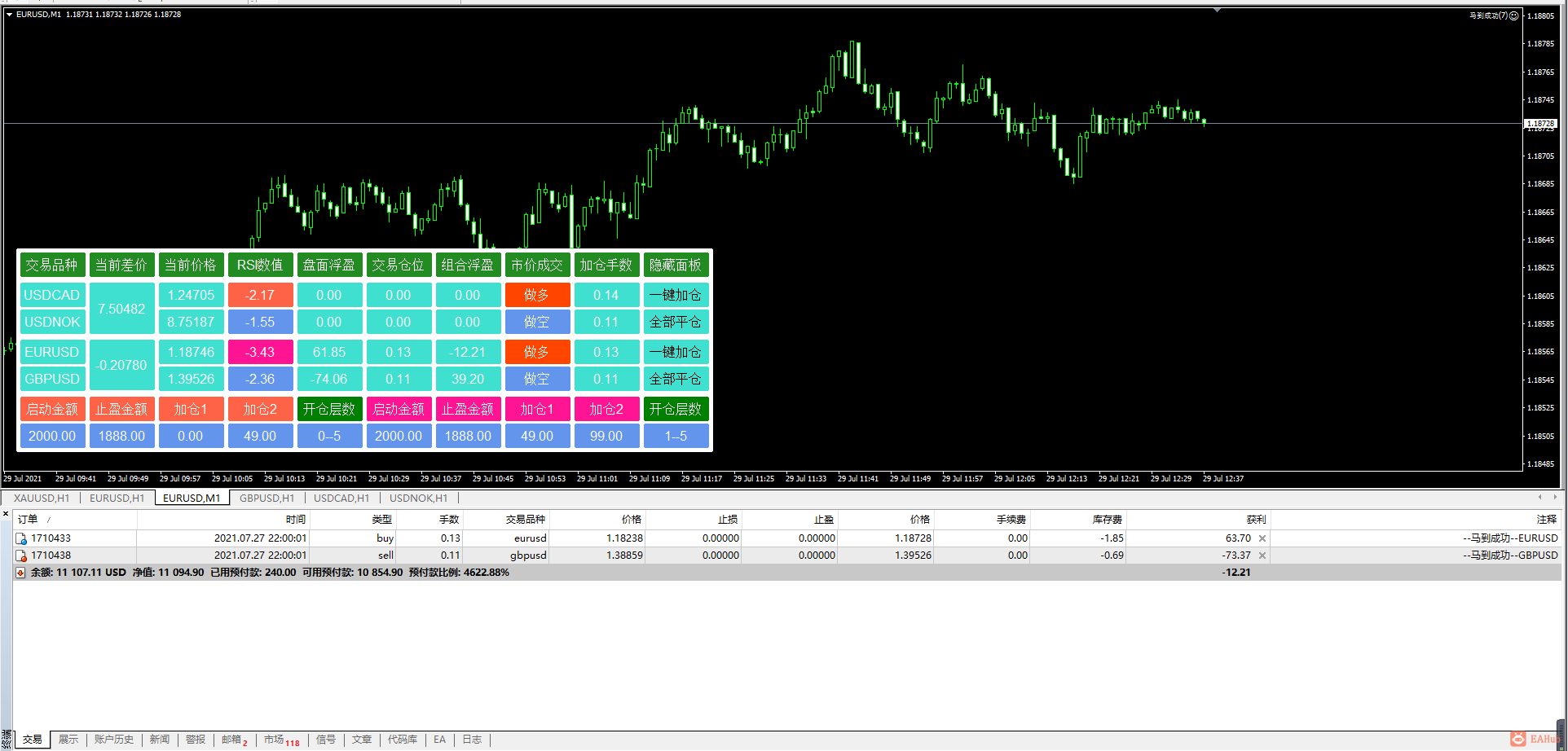This screenshot has width=1568, height=751.
Task: Open the EURUSD,M1 chart triangle menu
Action: pos(9,15)
